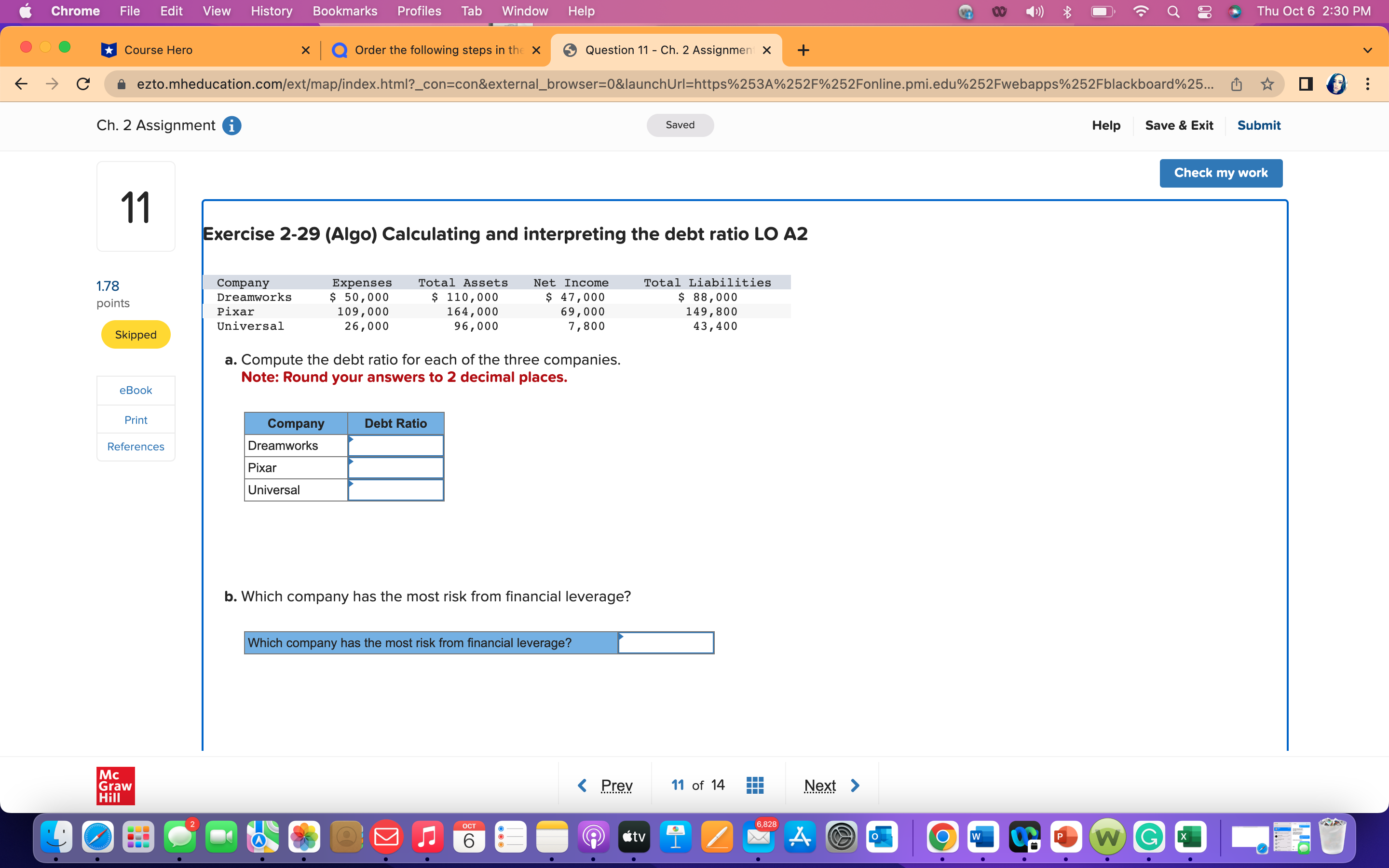Submit the assignment
The image size is (1389, 868).
tap(1259, 125)
